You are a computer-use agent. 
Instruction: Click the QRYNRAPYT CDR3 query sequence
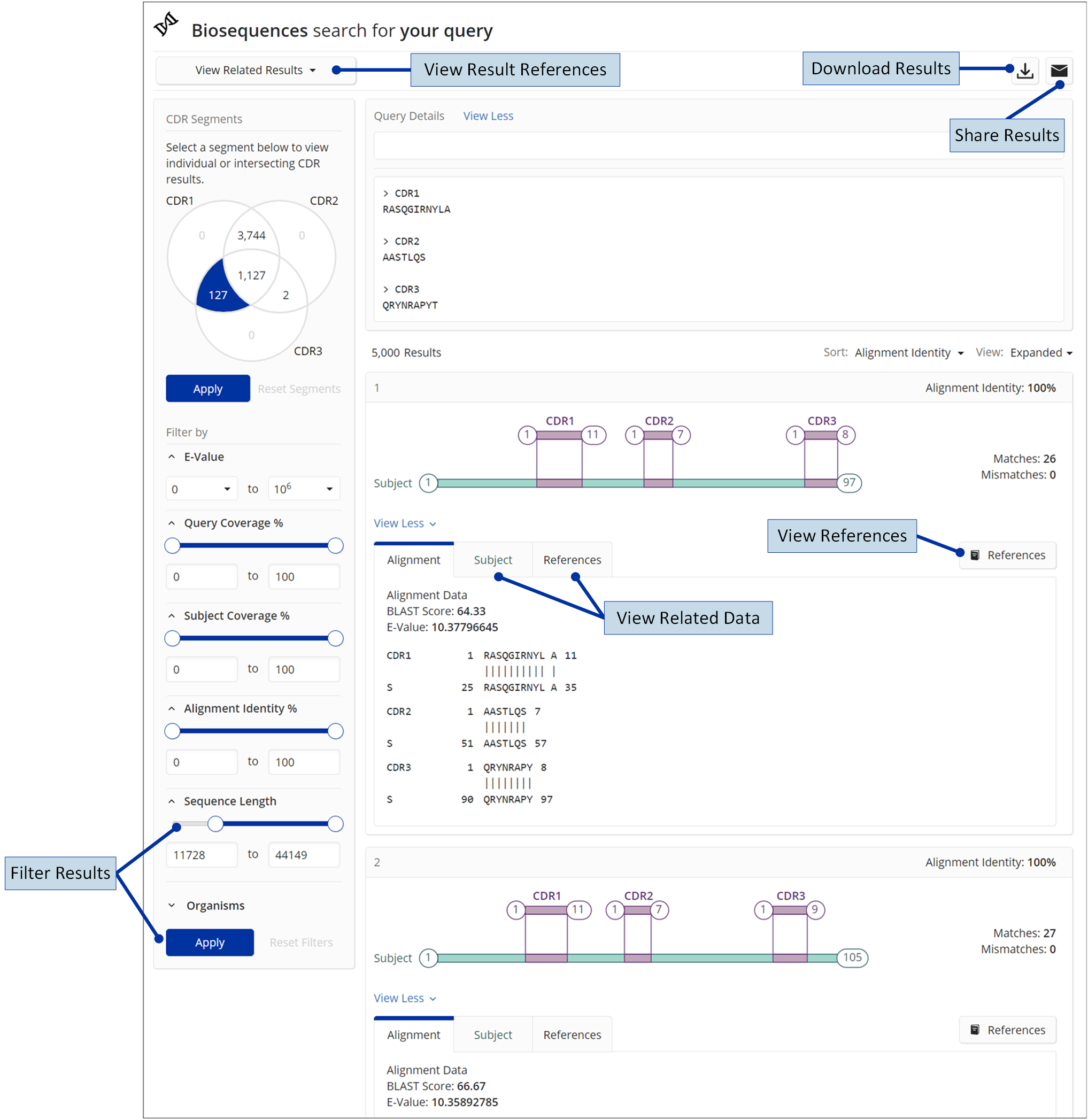point(410,305)
